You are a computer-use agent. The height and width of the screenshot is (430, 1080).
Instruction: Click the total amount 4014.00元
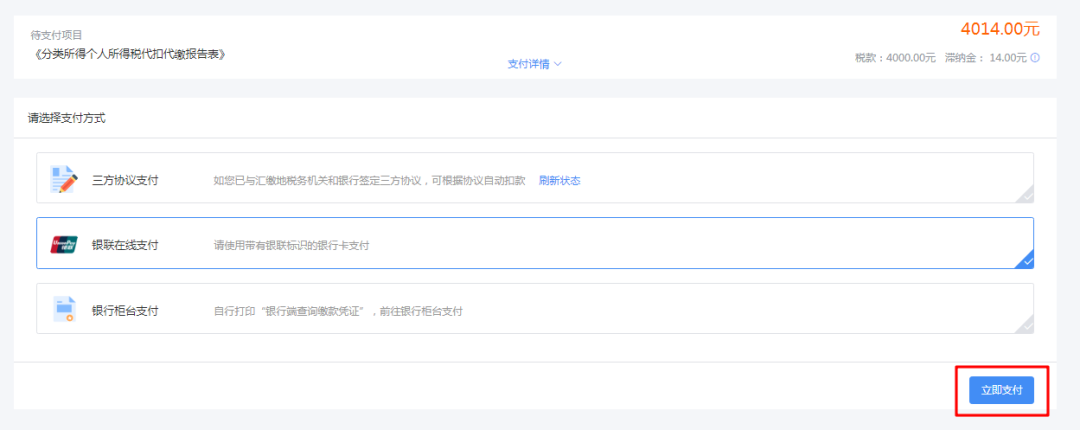(x=999, y=30)
